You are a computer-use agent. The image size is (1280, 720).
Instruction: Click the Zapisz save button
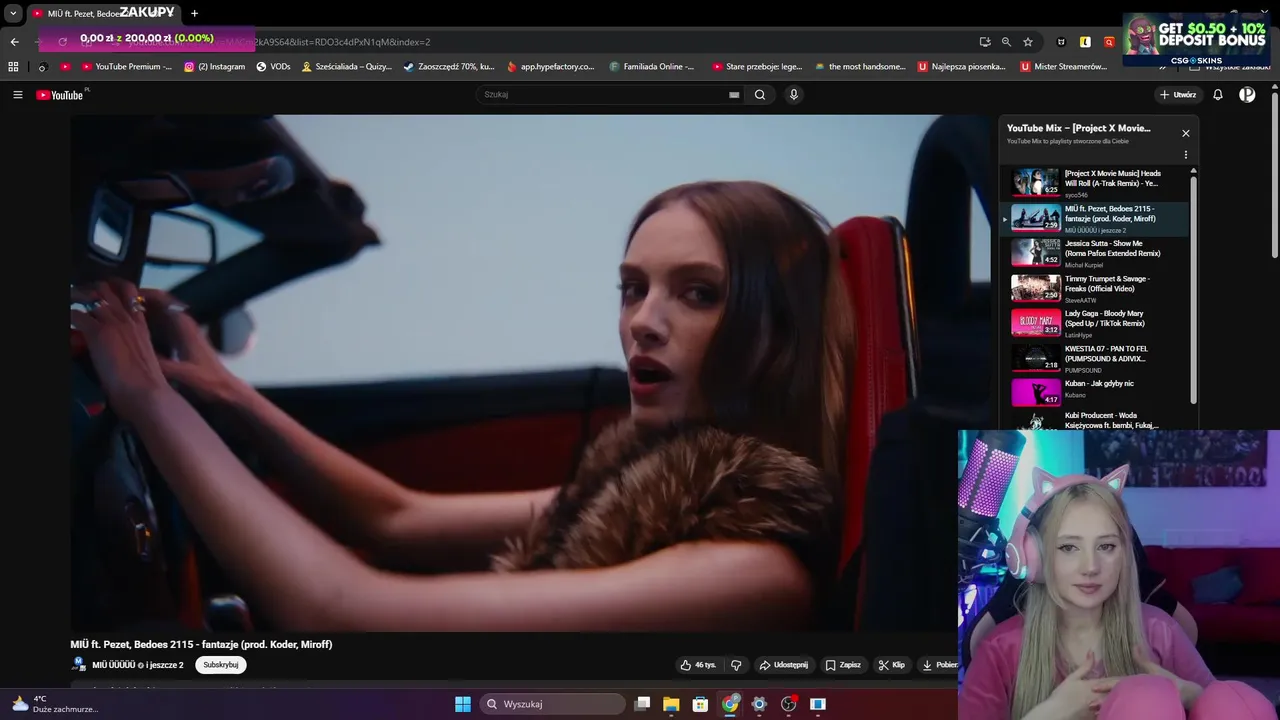tap(843, 665)
